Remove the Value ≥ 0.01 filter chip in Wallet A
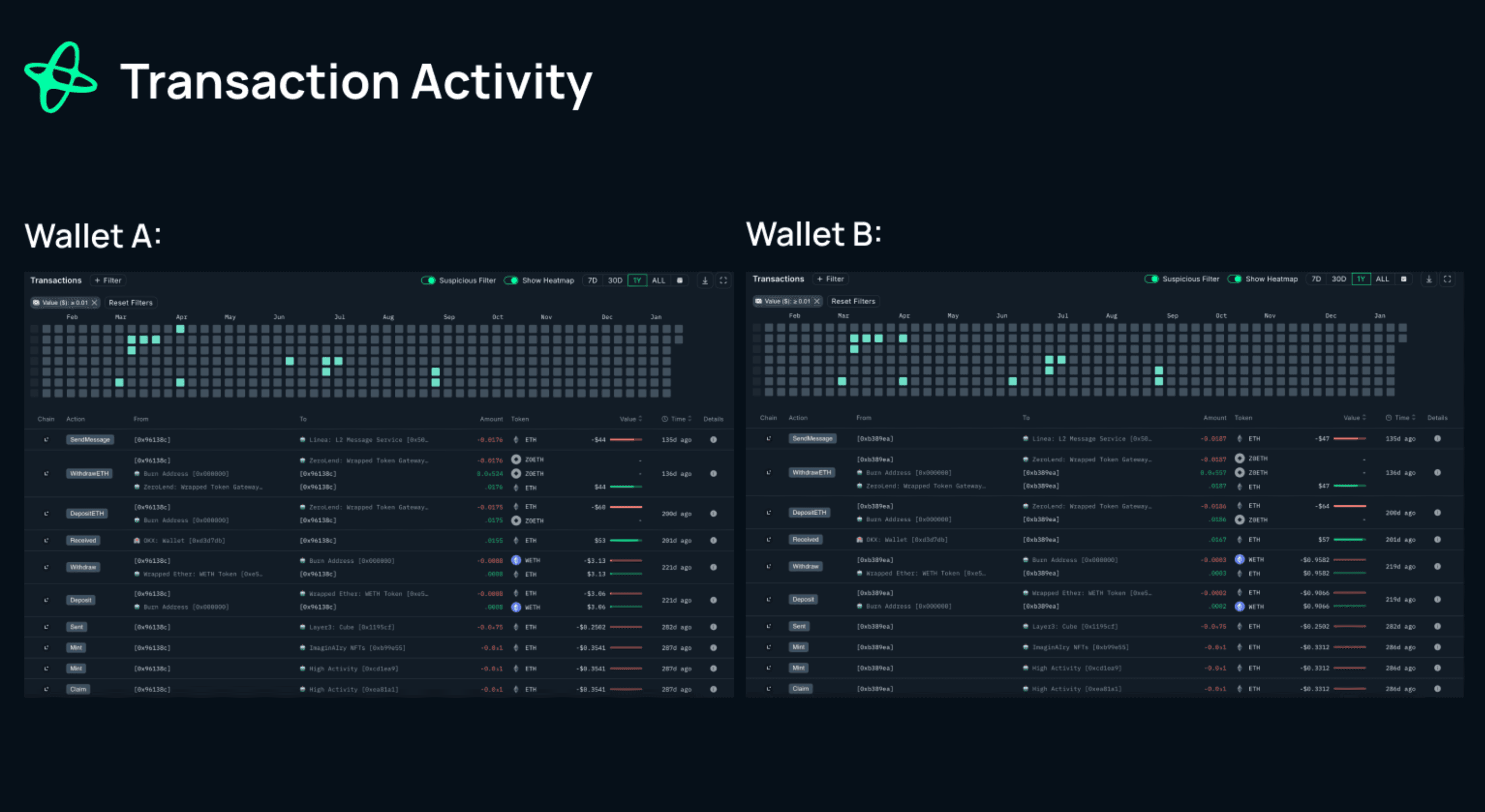The image size is (1485, 812). click(96, 302)
